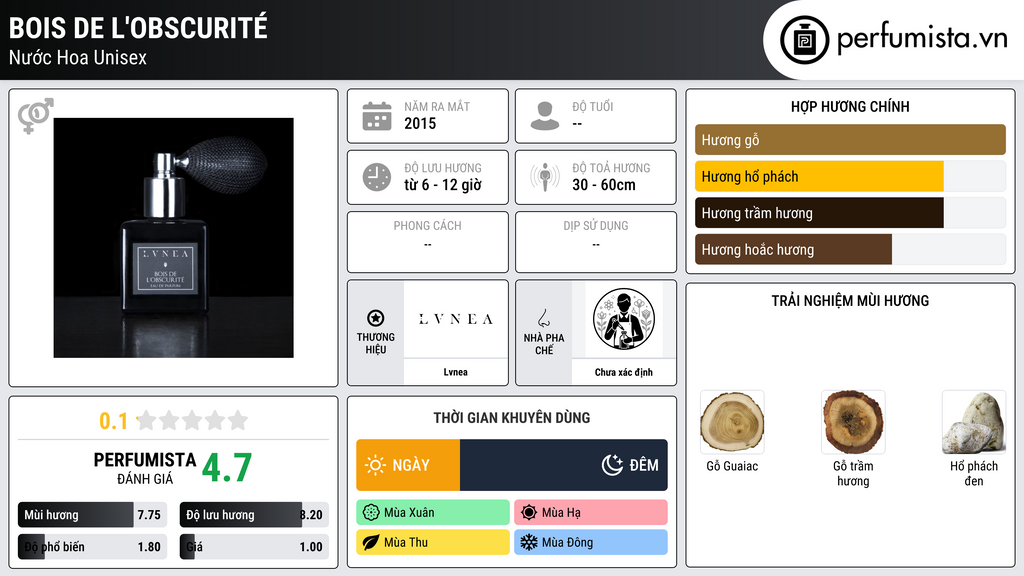Viewport: 1024px width, 576px height.
Task: Click the Thời Gian Khuyên Dùng heading
Action: 512,418
